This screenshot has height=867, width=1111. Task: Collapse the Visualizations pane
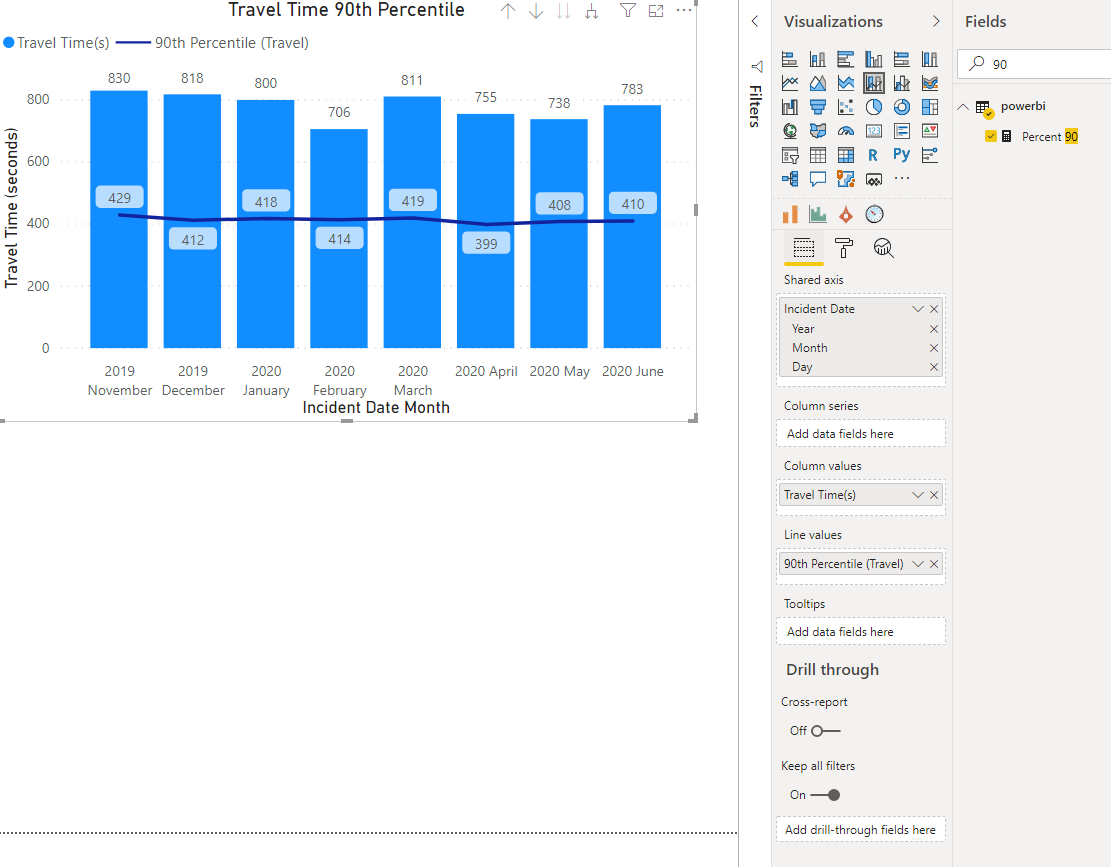936,21
